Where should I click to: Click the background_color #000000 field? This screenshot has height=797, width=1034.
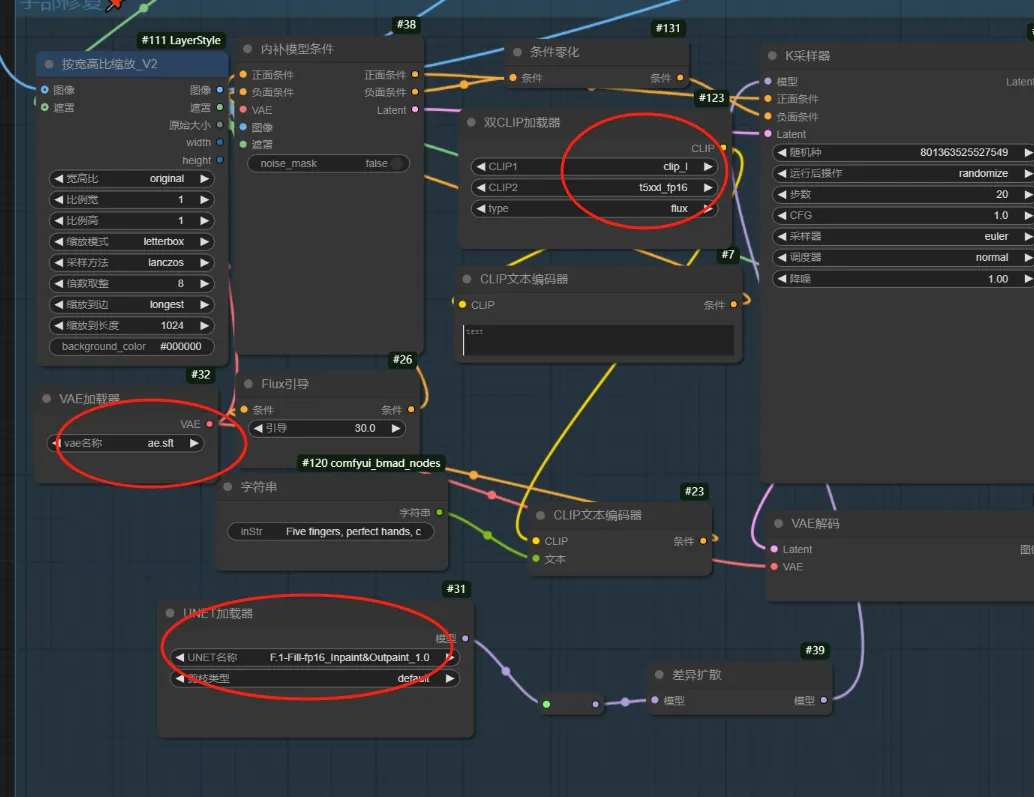point(131,346)
